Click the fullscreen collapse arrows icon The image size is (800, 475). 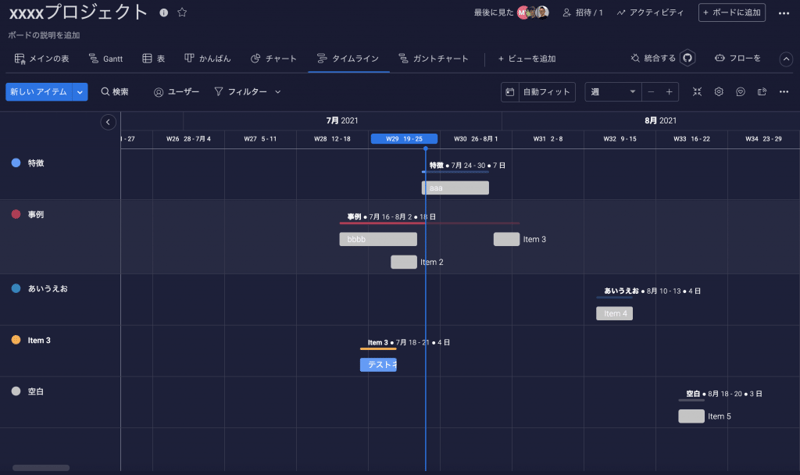coord(697,92)
